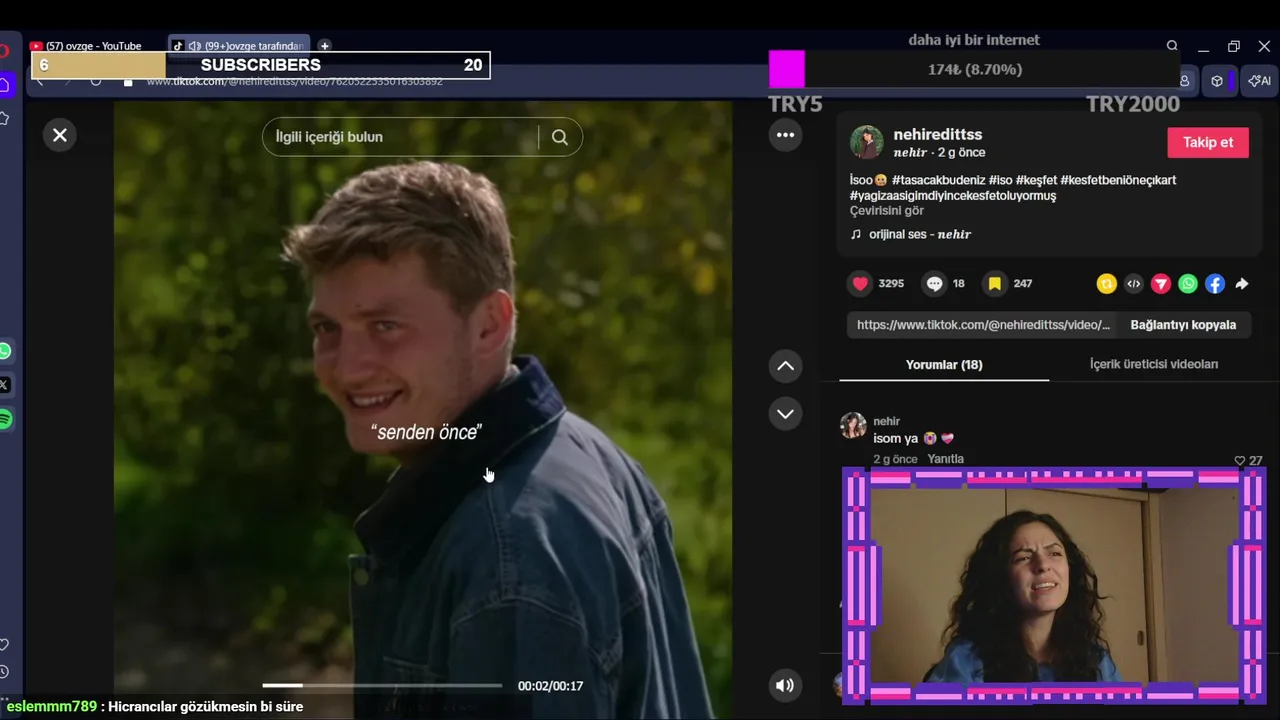
Task: Open the #keşfet hashtag
Action: [x=1036, y=180]
